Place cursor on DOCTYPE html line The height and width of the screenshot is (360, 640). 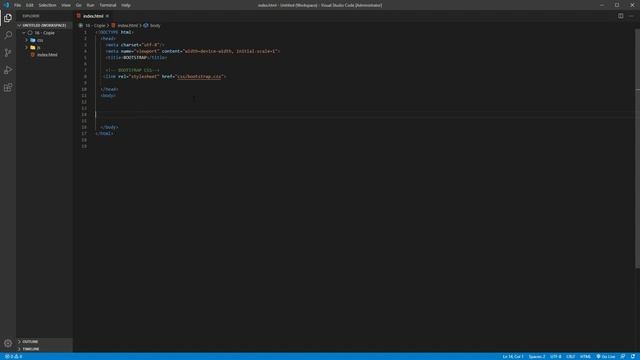pyautogui.click(x=115, y=32)
